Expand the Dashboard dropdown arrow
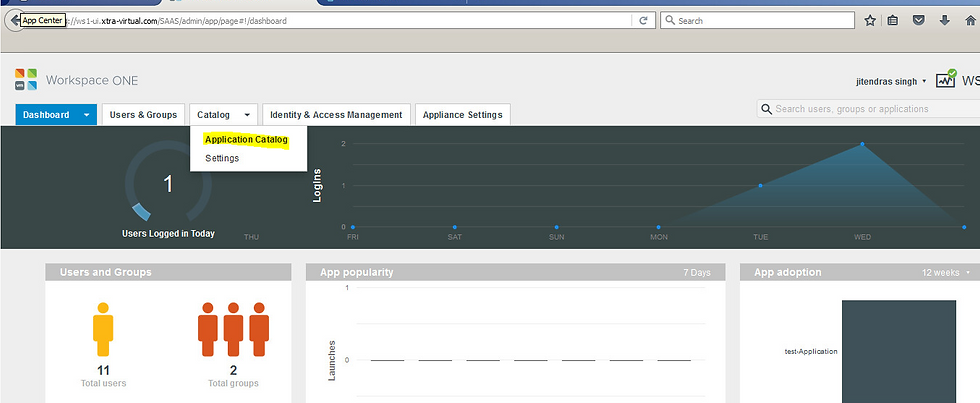 [87, 115]
